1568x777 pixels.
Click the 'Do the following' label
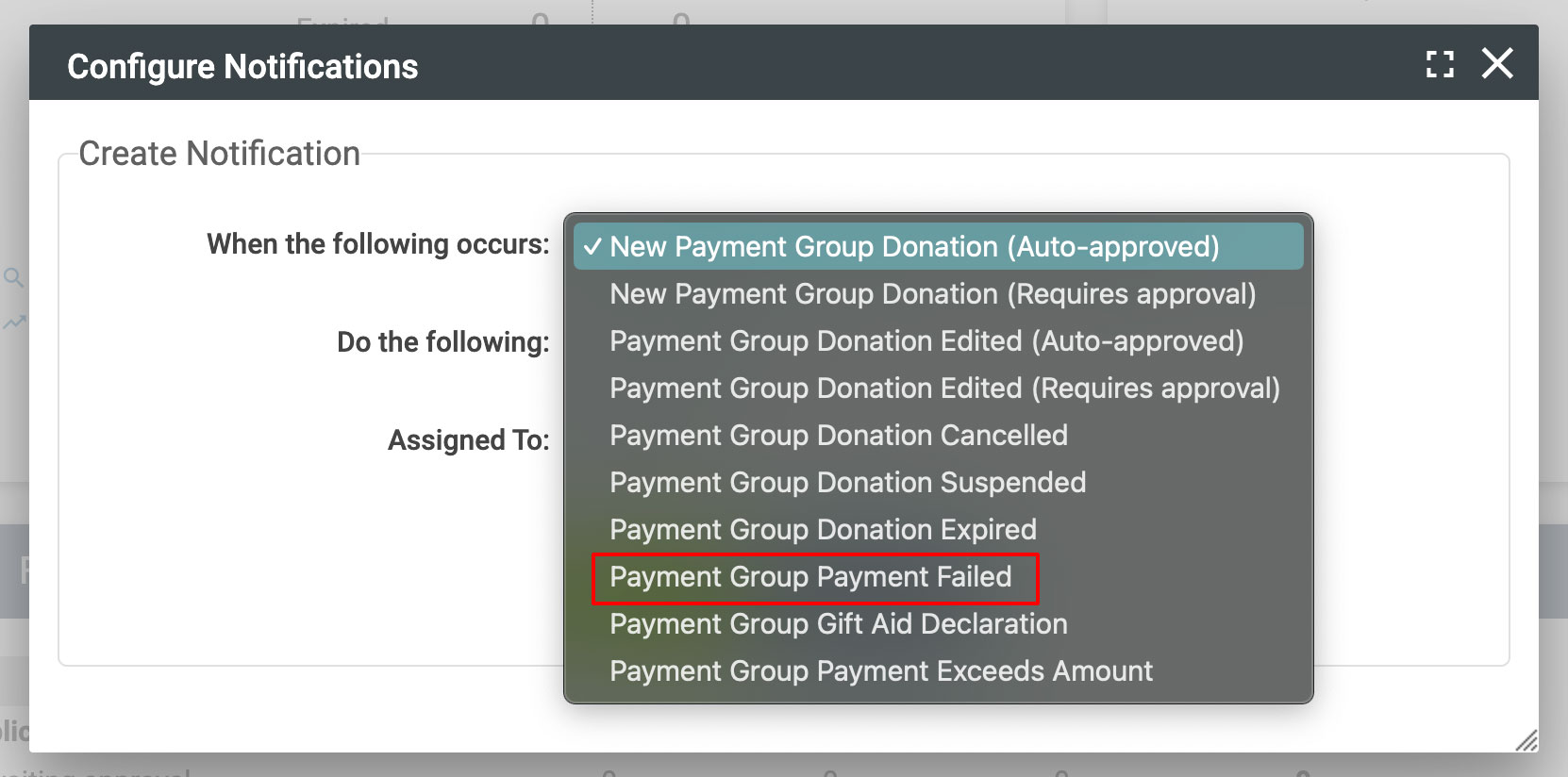click(x=442, y=341)
